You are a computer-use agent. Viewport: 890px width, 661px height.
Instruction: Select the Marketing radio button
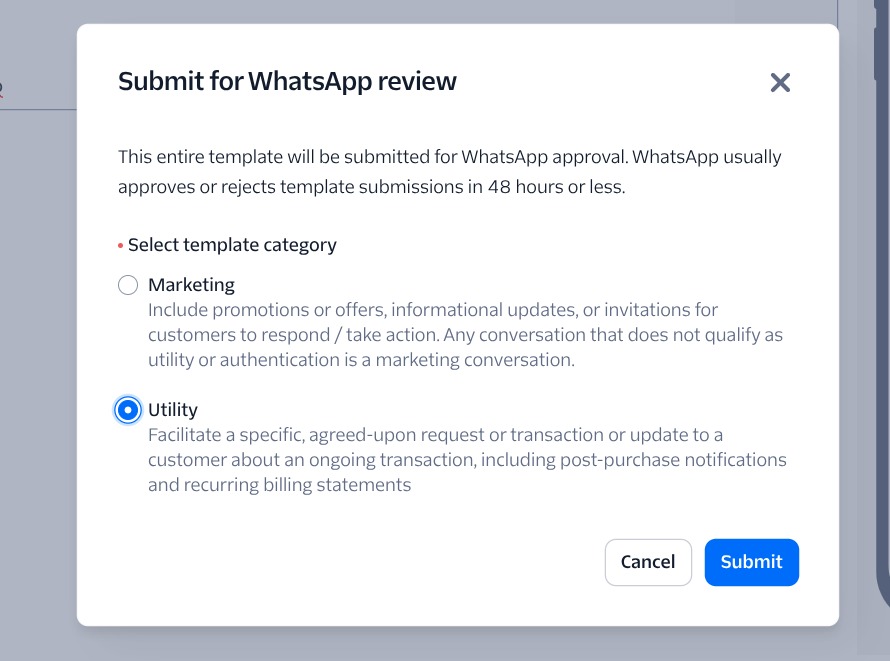(128, 285)
